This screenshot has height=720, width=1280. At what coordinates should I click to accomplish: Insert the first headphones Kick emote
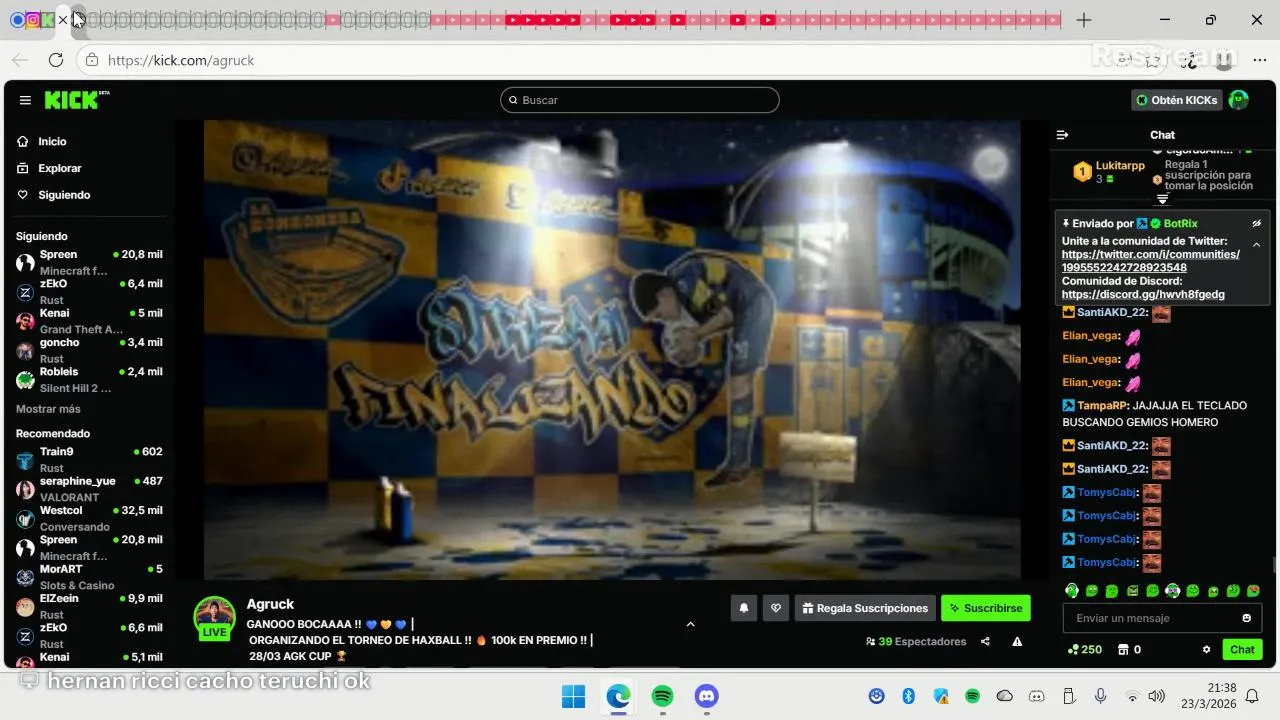pos(1072,591)
